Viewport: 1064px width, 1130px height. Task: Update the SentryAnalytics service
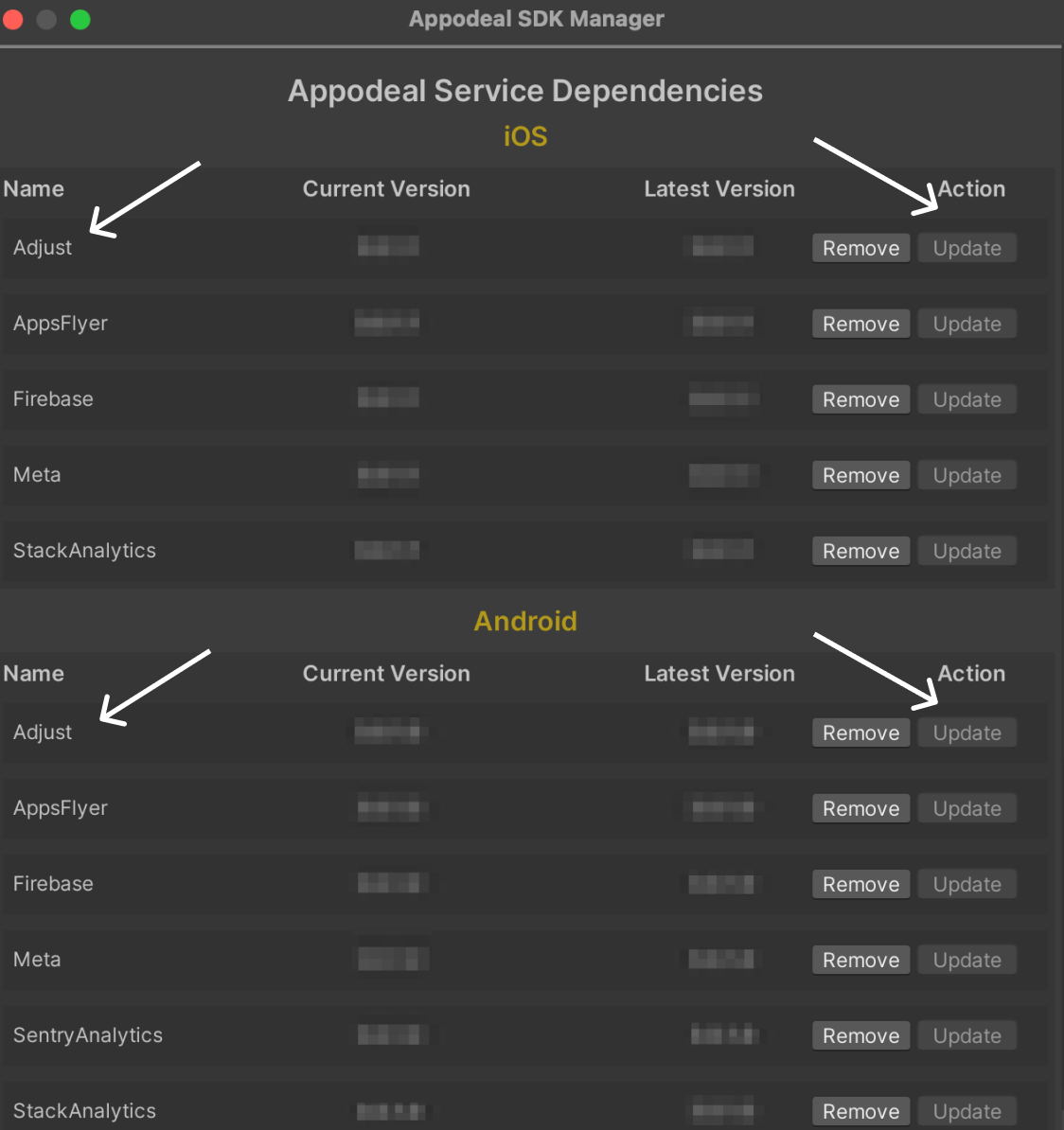tap(966, 1035)
